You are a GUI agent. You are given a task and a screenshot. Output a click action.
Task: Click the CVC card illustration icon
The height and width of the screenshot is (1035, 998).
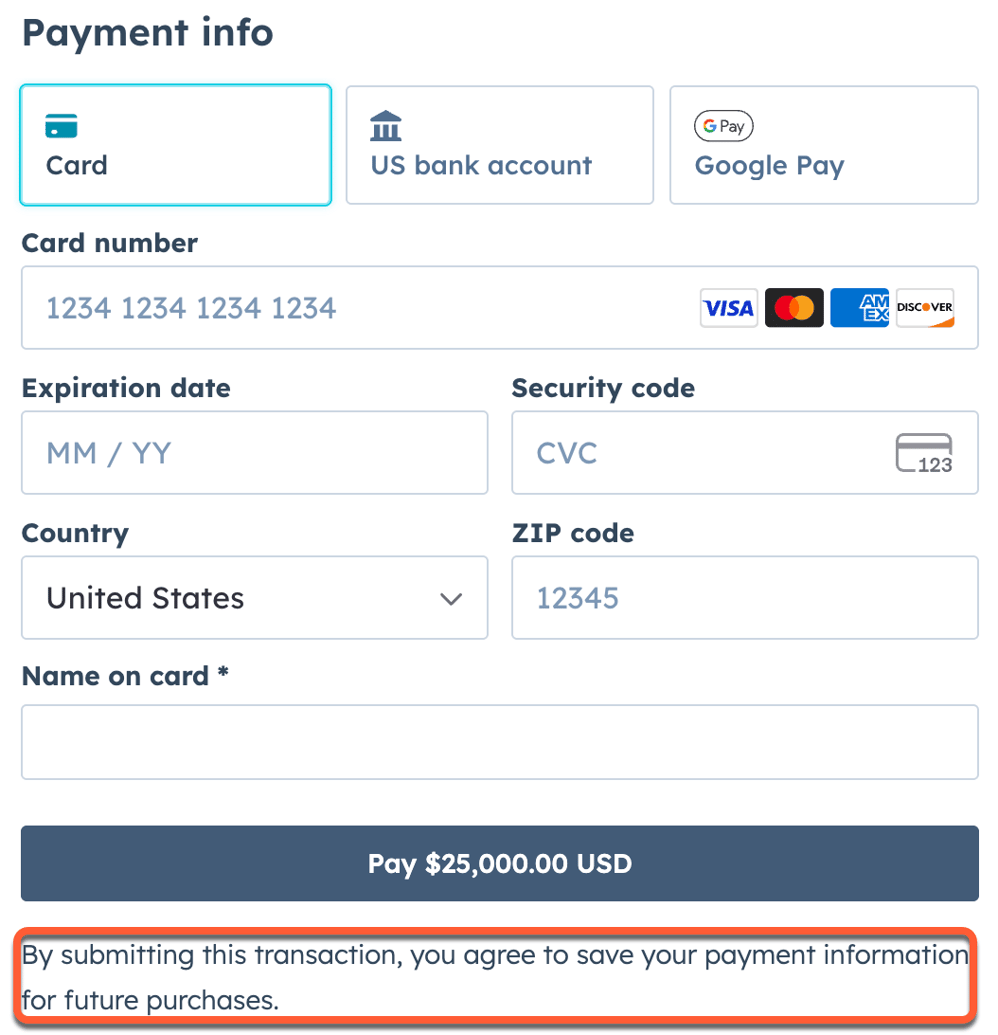[925, 453]
